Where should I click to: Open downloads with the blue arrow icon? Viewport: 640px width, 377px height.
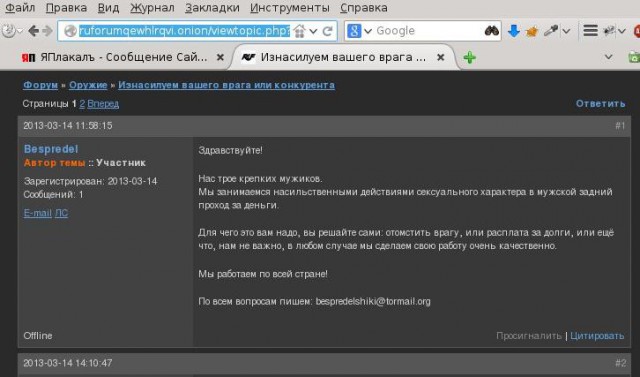pos(514,31)
